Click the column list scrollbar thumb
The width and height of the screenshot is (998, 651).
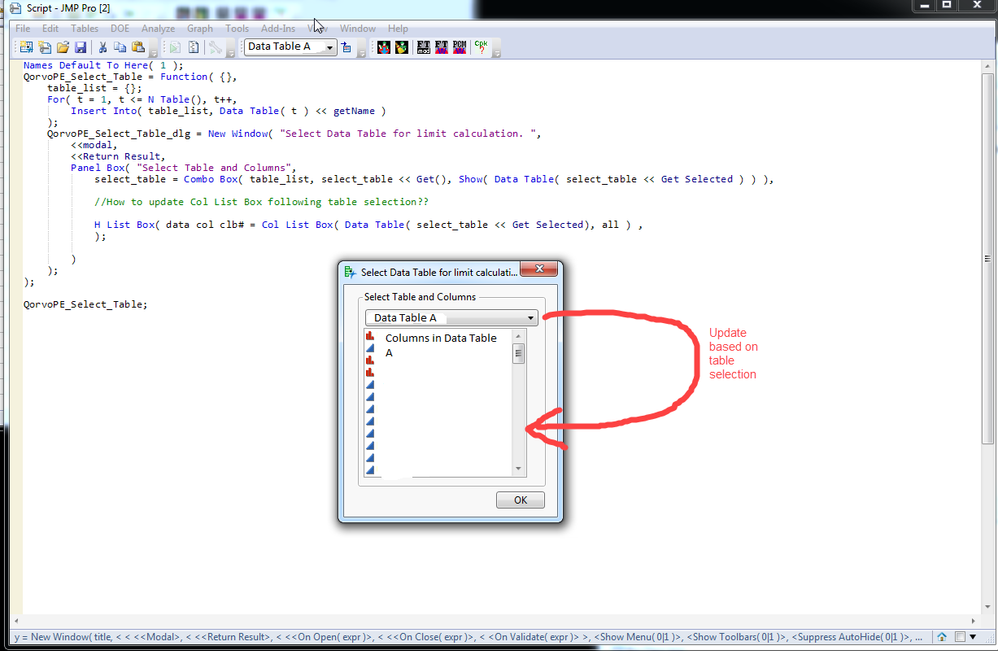pos(518,353)
